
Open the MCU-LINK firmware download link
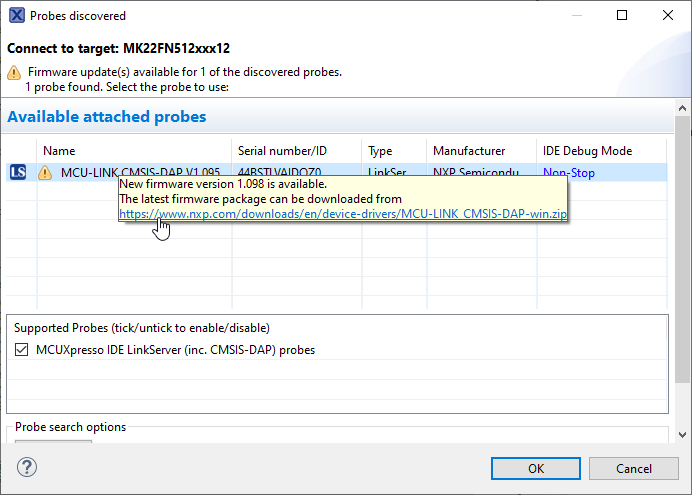[x=343, y=214]
